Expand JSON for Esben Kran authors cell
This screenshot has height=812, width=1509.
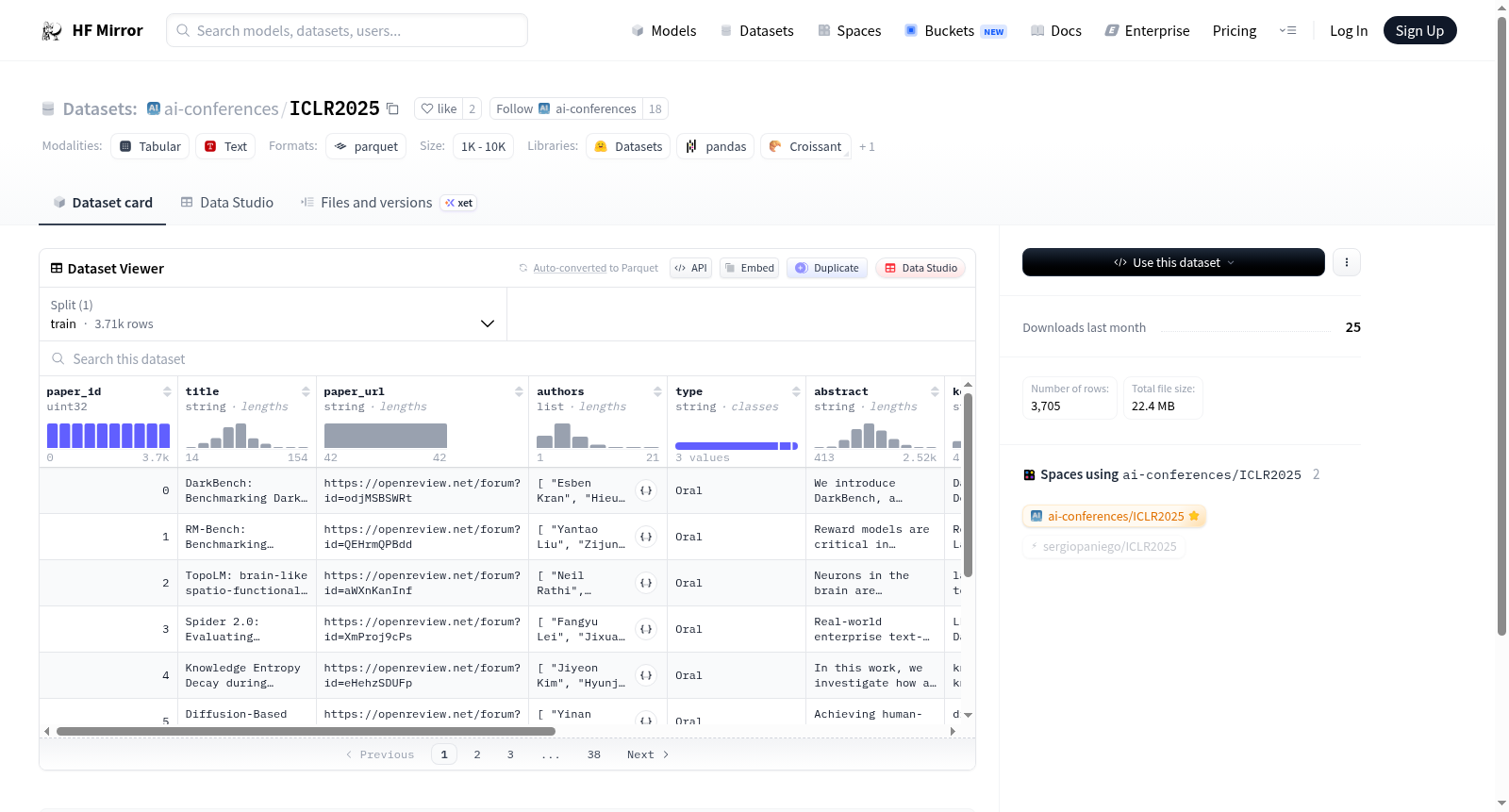click(x=646, y=490)
